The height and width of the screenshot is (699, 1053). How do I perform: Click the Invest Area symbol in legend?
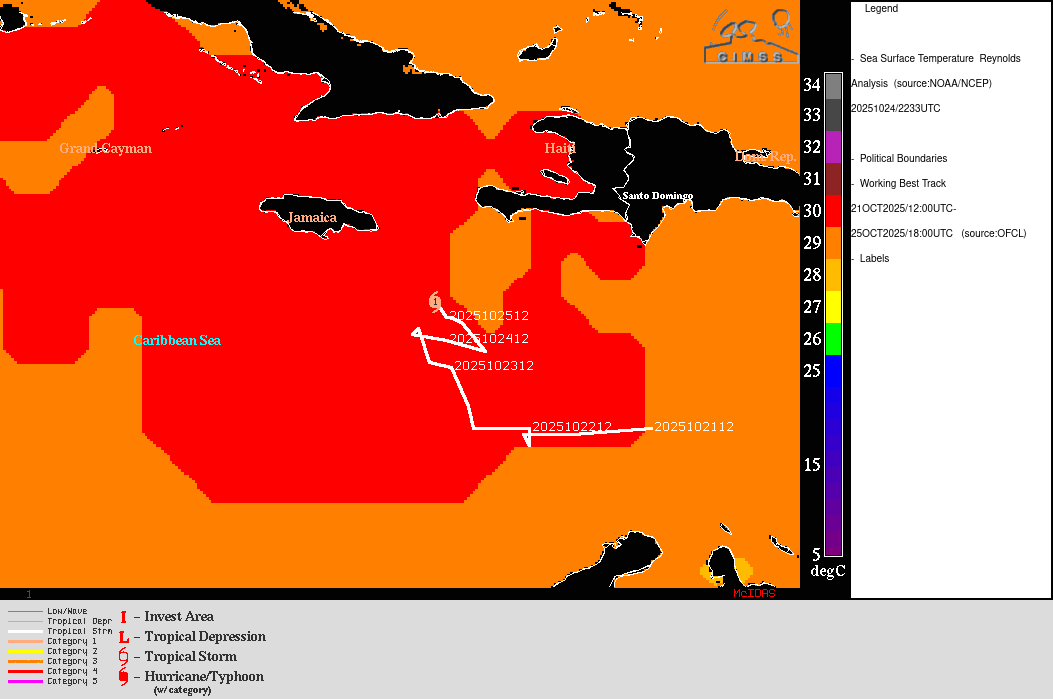pos(123,617)
